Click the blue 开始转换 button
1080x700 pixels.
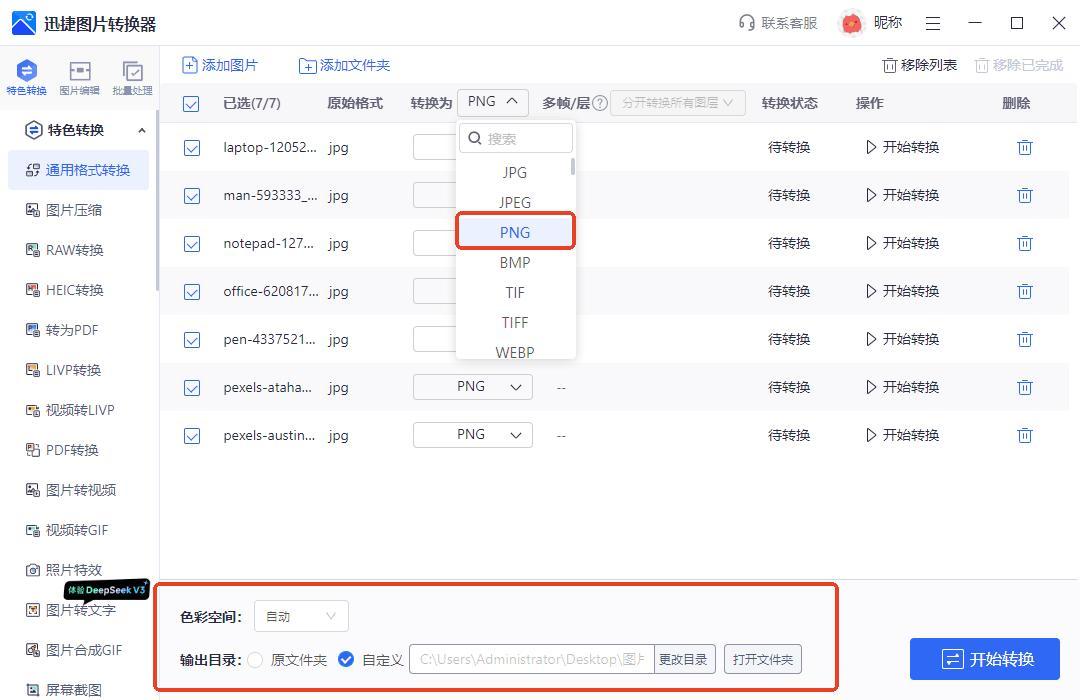pyautogui.click(x=986, y=659)
